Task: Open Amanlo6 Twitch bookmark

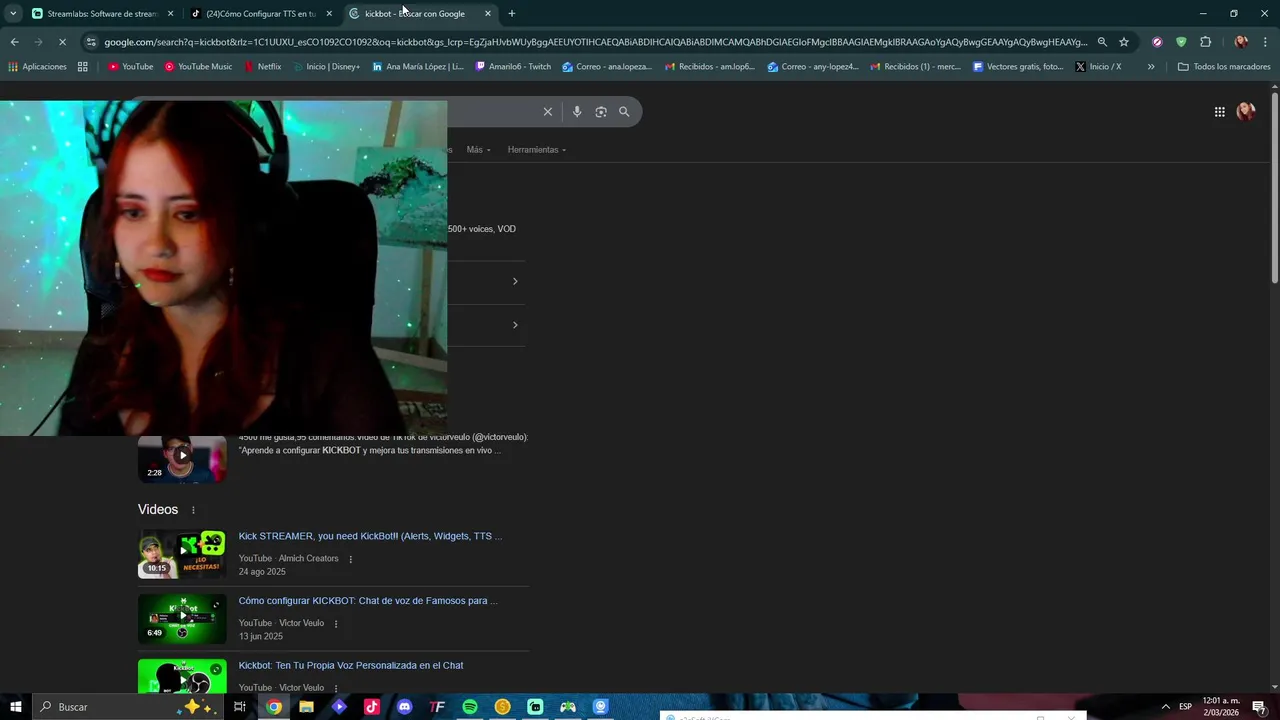Action: pyautogui.click(x=513, y=67)
